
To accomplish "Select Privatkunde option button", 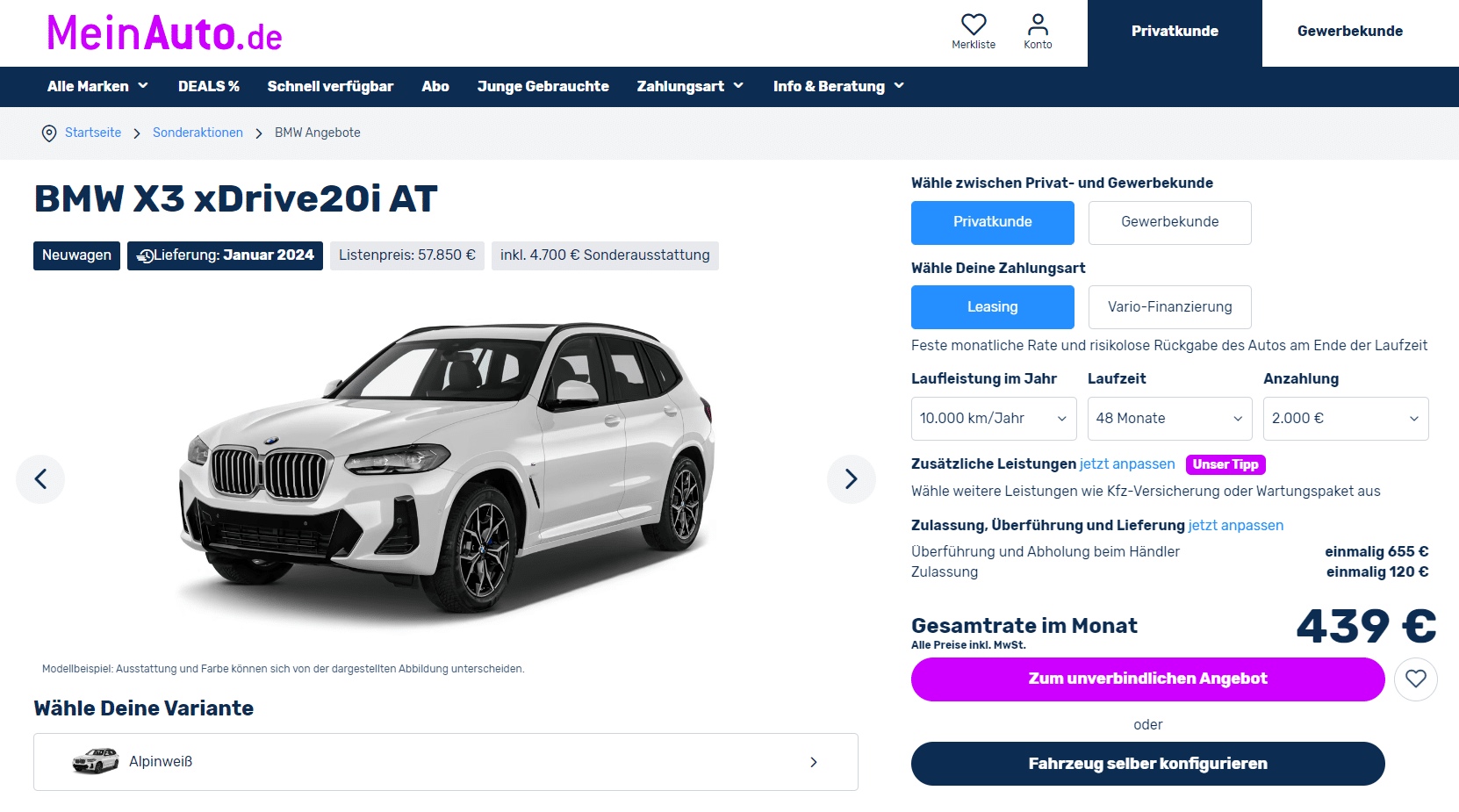I will pos(993,222).
